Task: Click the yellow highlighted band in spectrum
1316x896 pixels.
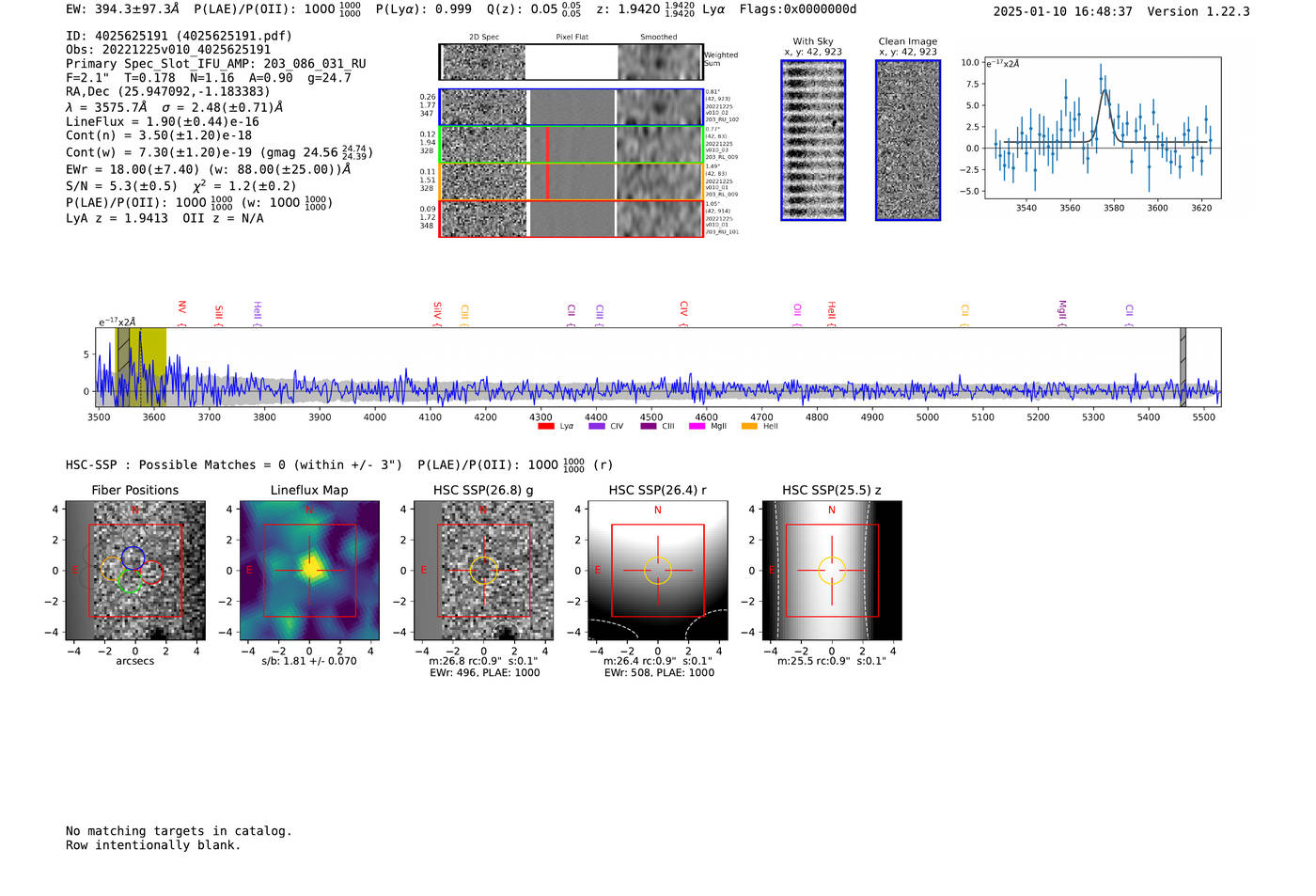Action: tap(141, 367)
